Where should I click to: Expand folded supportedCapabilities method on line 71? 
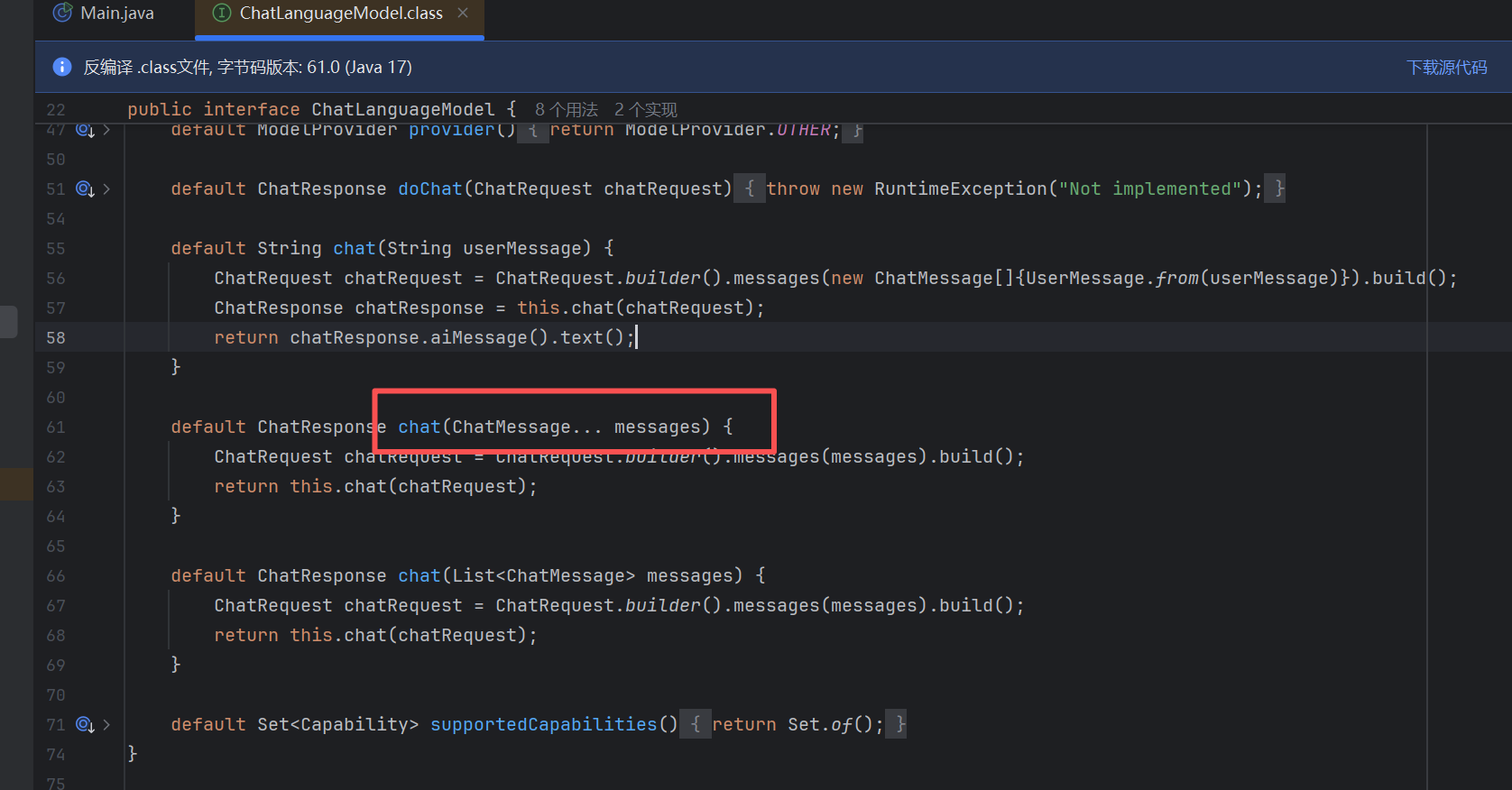point(106,724)
